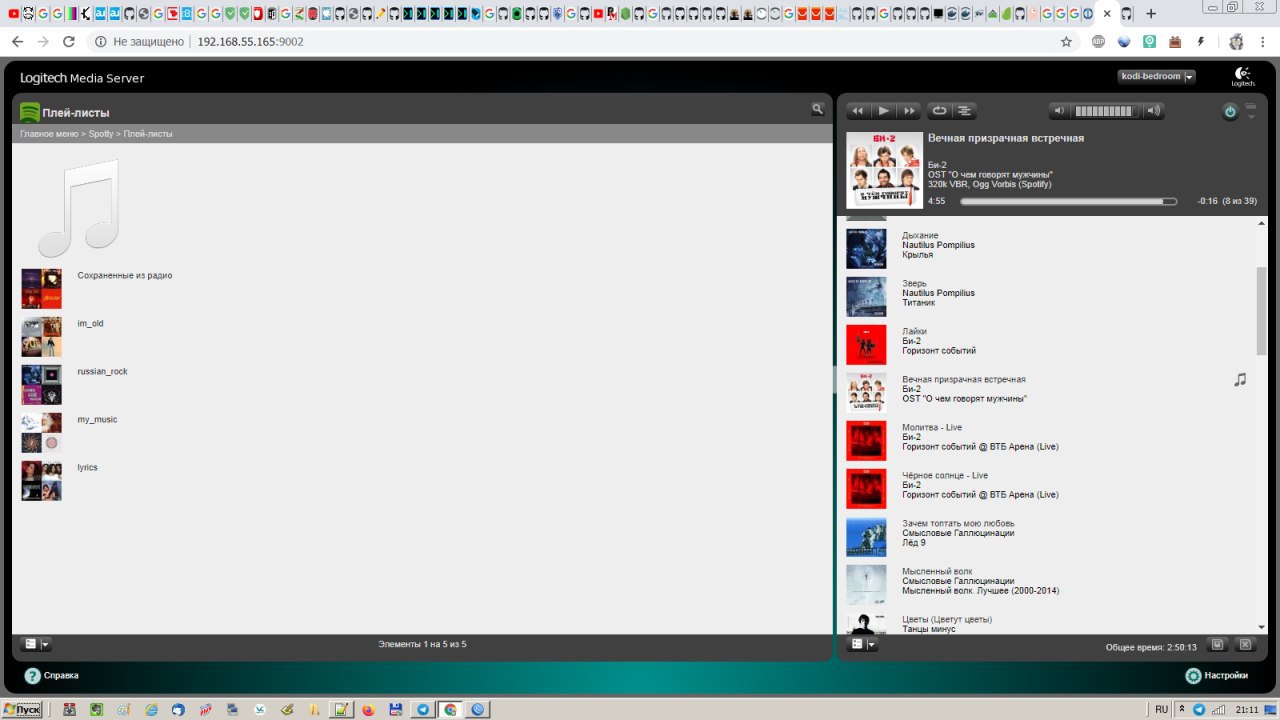1280x720 pixels.
Task: Click music note icon on current track
Action: click(x=1240, y=380)
